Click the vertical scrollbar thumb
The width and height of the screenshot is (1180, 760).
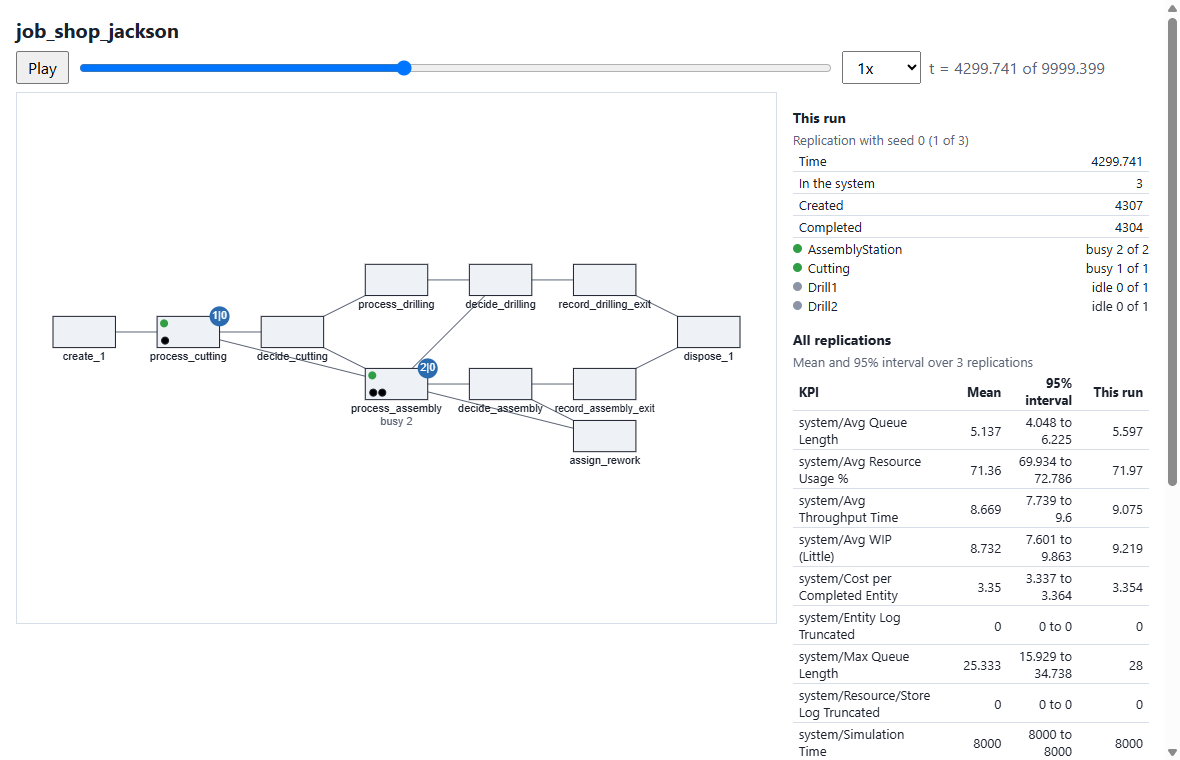(x=1172, y=252)
